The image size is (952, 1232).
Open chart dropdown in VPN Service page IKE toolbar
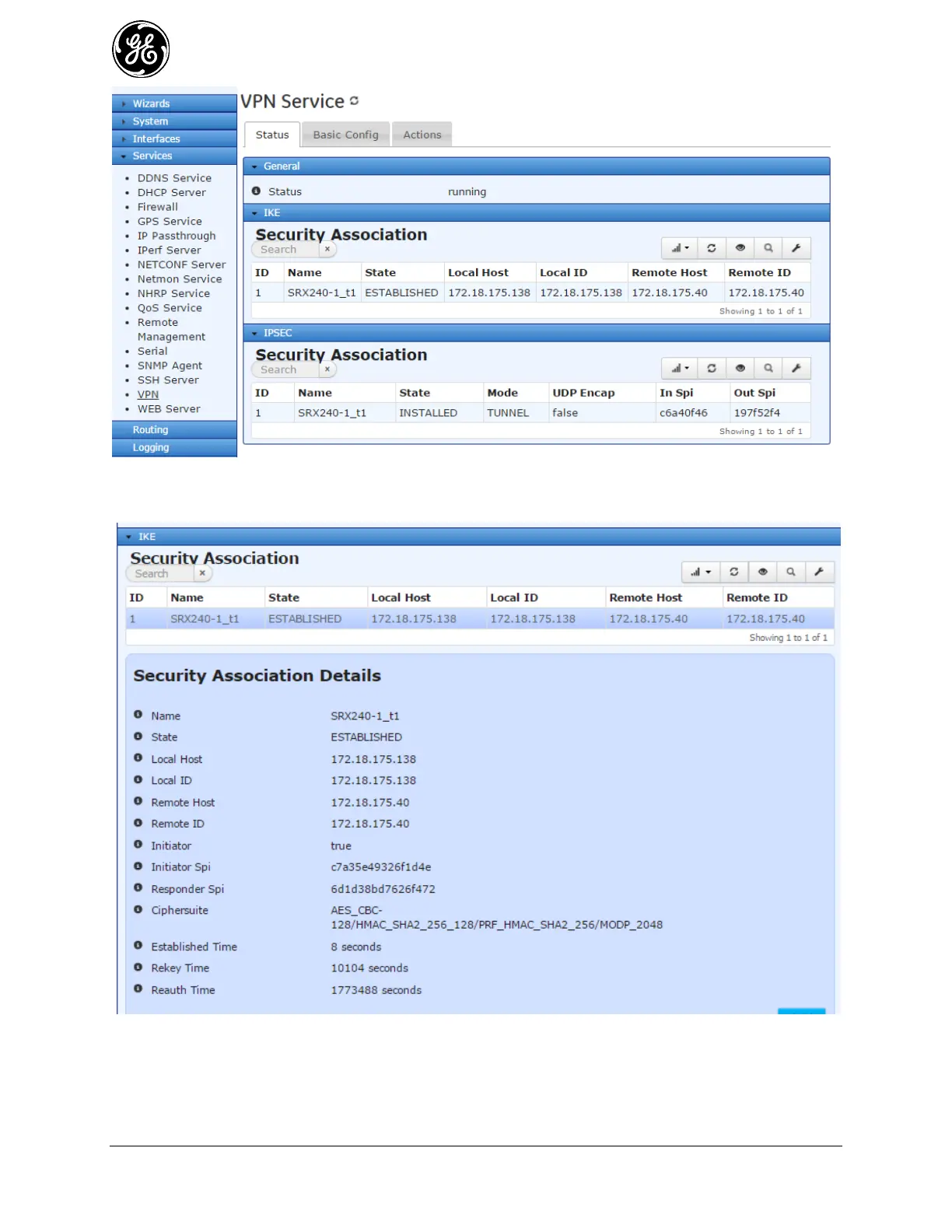(x=680, y=248)
